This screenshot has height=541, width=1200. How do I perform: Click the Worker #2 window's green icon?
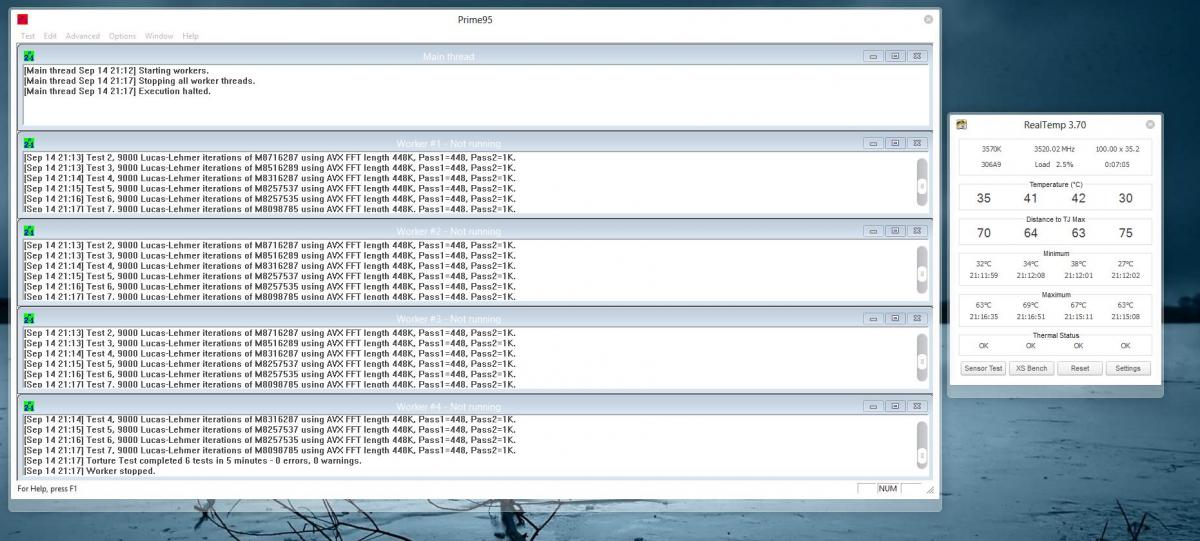coord(29,231)
